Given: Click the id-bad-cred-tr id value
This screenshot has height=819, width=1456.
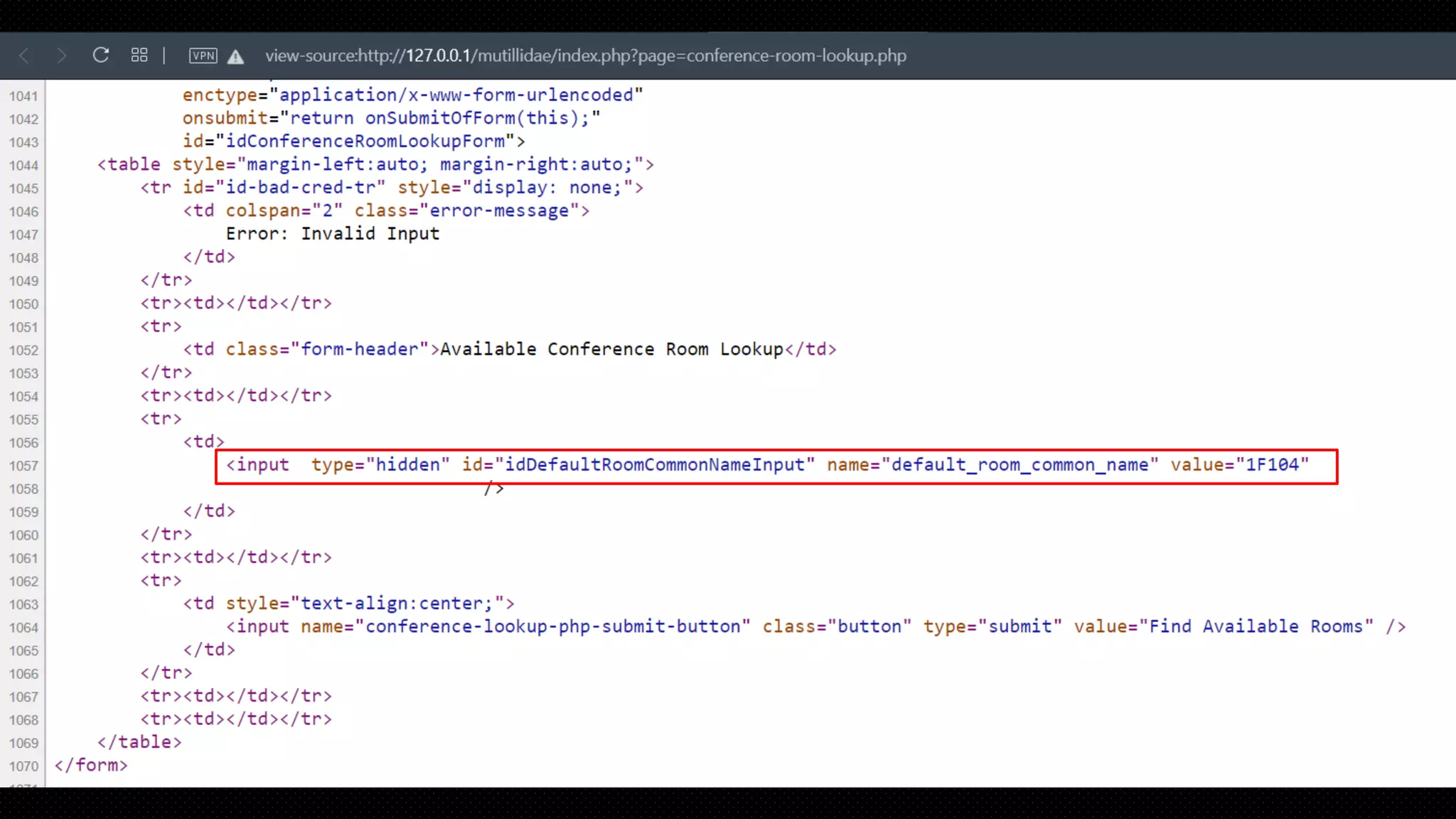Looking at the screenshot, I should pos(300,188).
